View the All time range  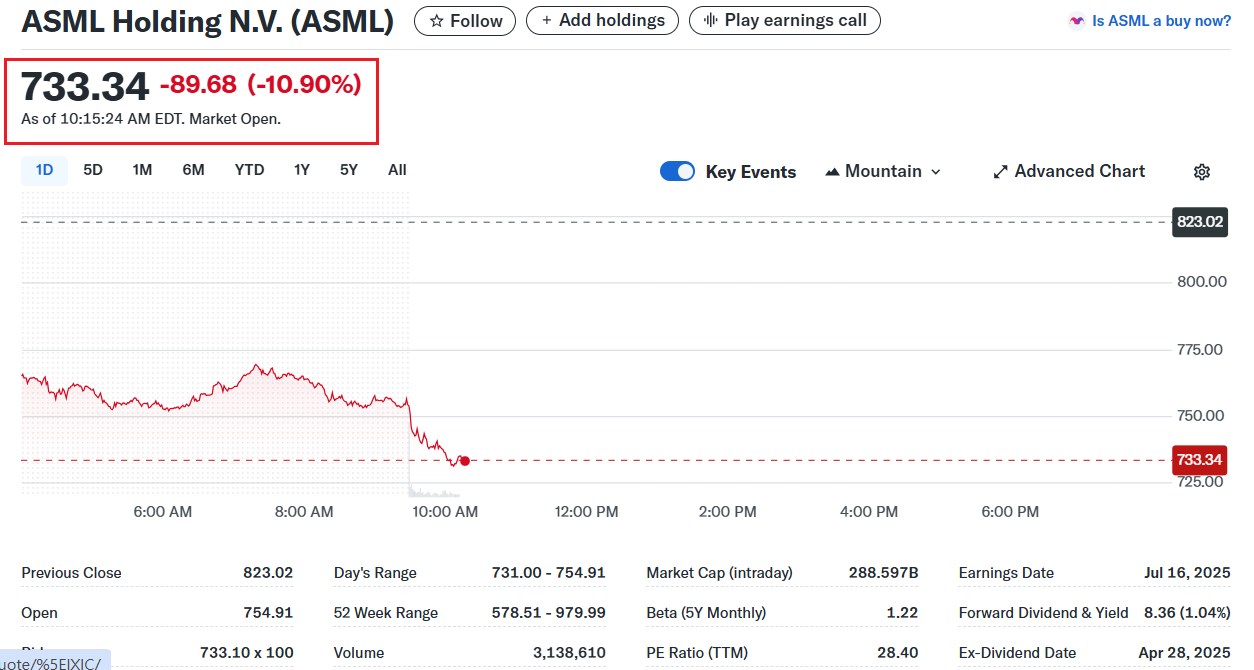[x=397, y=170]
